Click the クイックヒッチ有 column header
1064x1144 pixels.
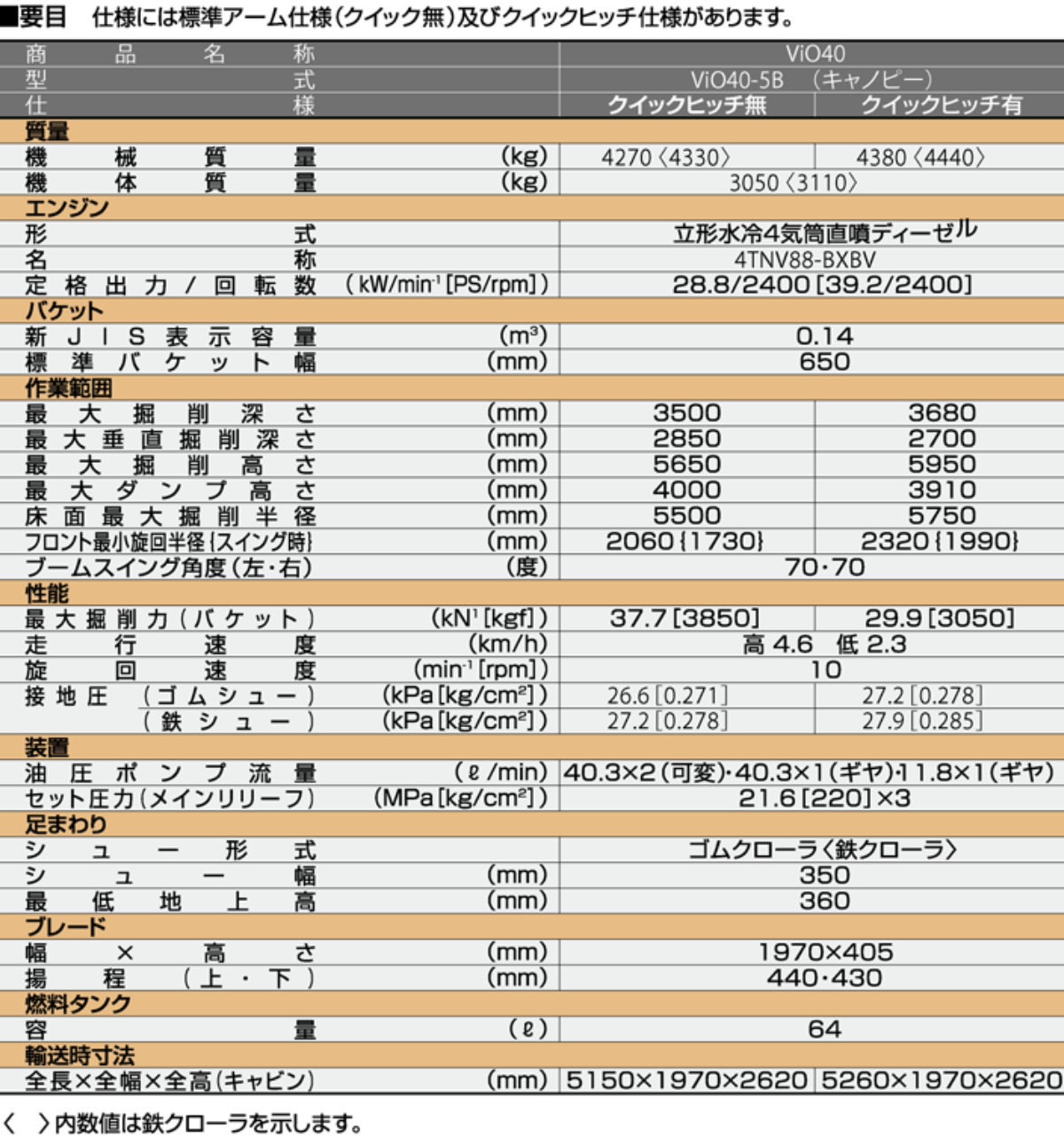941,106
